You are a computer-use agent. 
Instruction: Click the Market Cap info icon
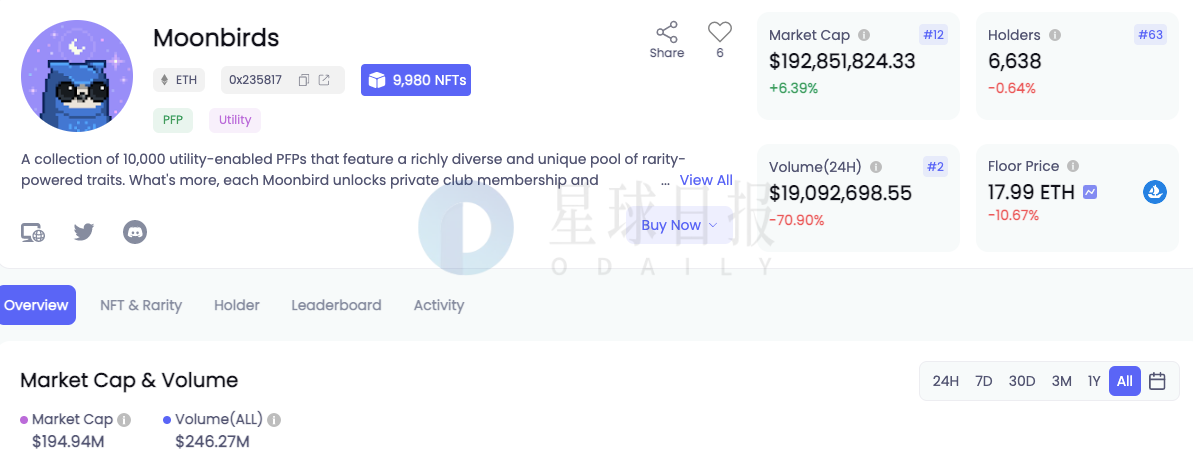864,35
